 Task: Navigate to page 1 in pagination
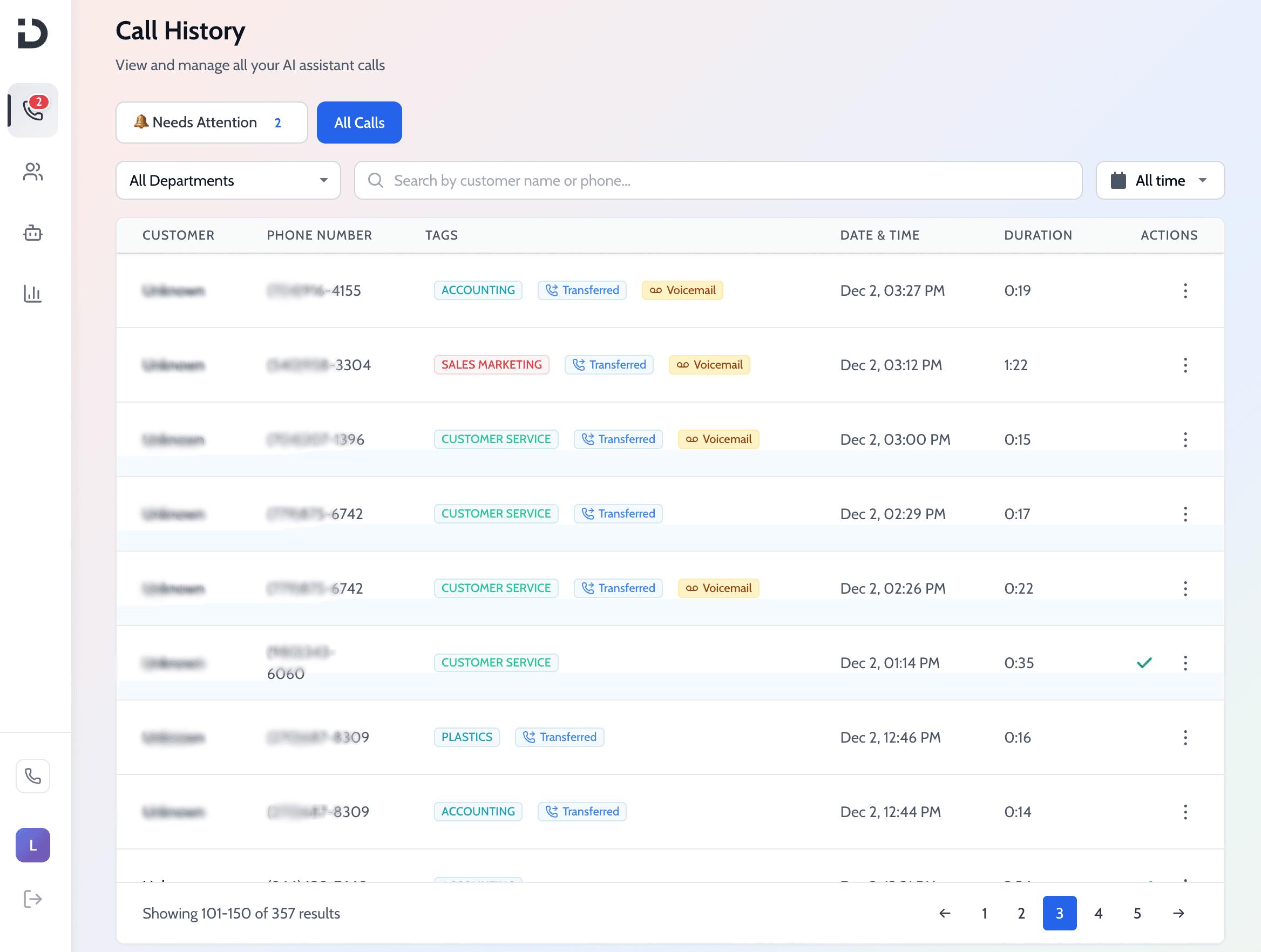(984, 913)
